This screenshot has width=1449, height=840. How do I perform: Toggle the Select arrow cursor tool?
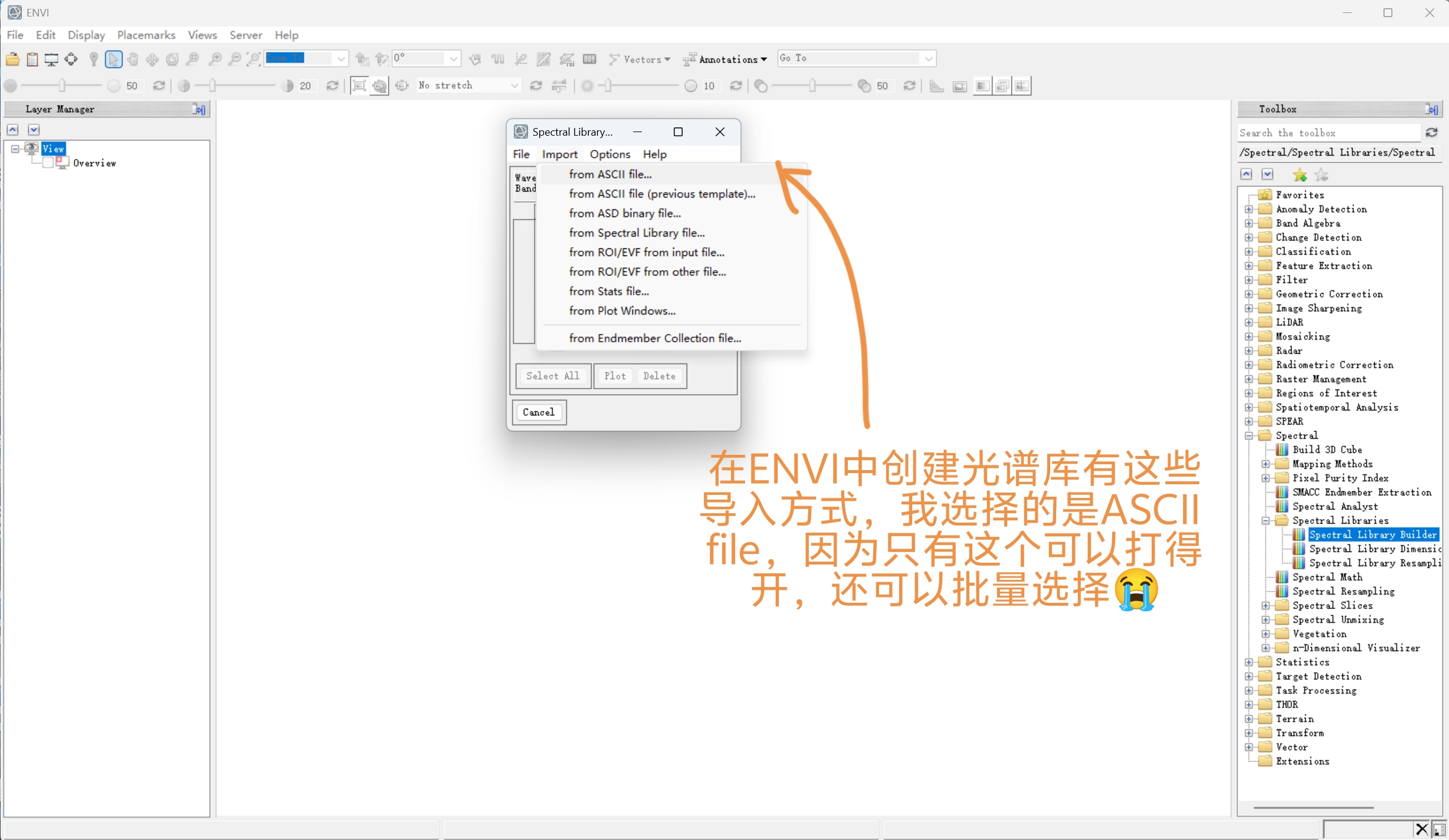[x=113, y=59]
